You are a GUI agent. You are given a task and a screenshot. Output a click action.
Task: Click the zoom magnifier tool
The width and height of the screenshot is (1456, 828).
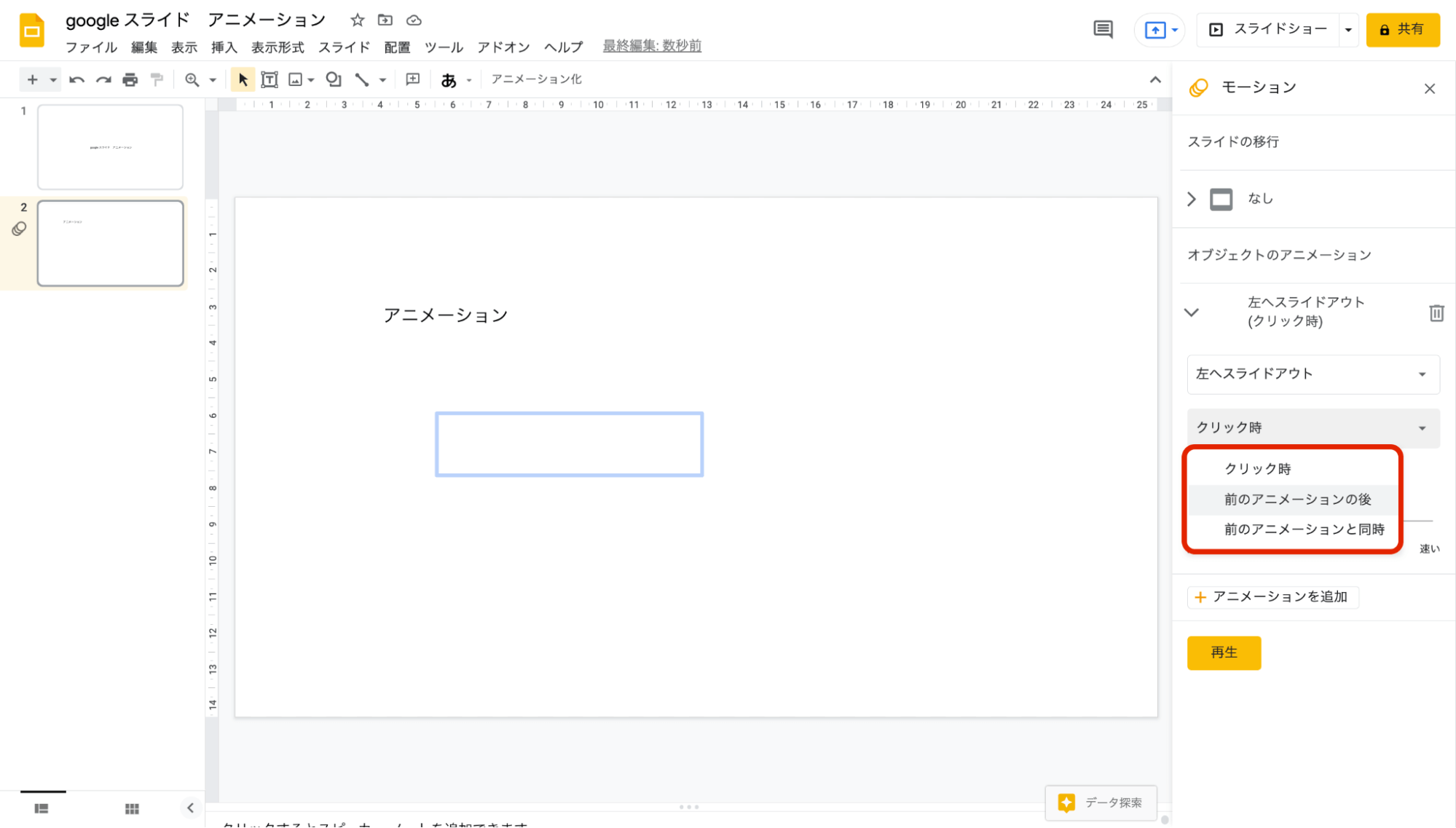[x=192, y=79]
